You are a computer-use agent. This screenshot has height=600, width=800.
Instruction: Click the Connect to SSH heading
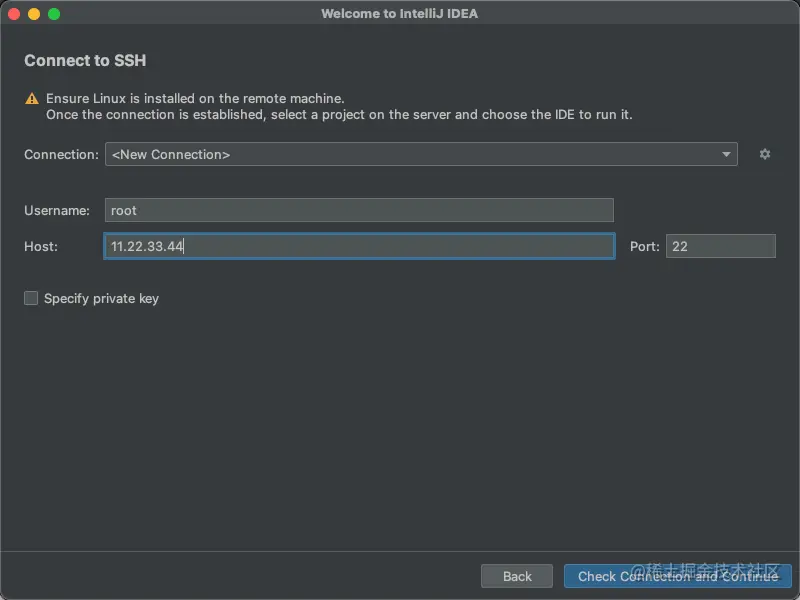coord(85,60)
